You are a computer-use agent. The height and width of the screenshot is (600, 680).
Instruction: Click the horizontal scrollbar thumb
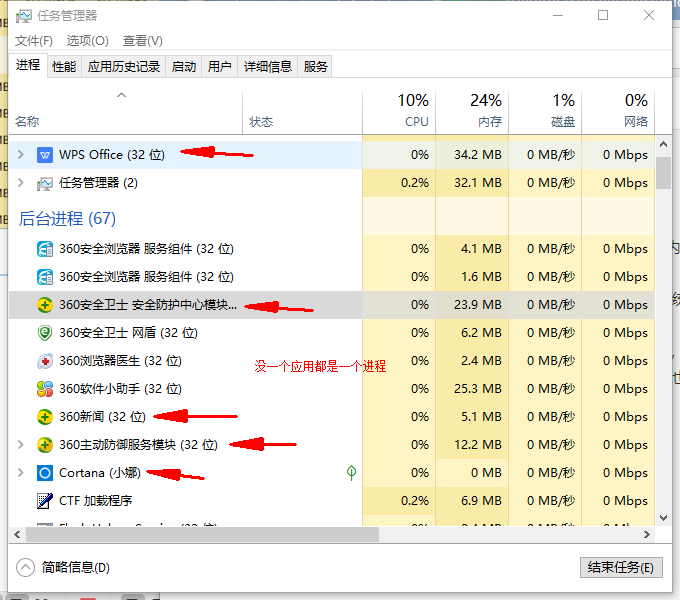pyautogui.click(x=202, y=535)
